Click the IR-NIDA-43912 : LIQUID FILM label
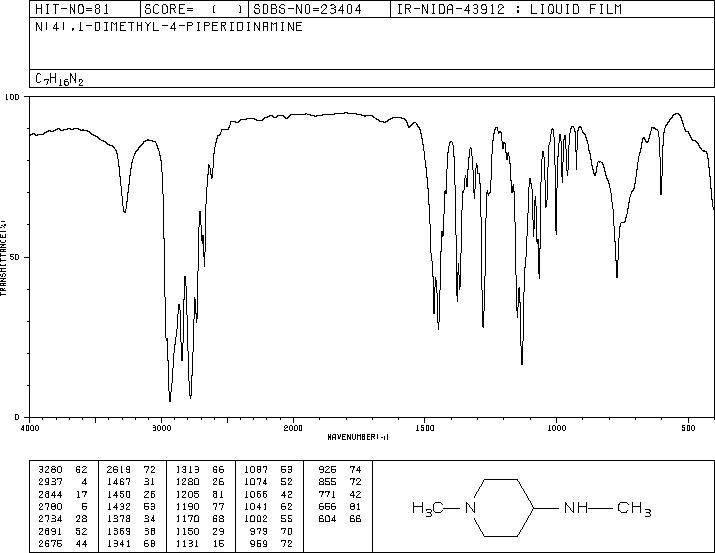The height and width of the screenshot is (553, 715). pos(509,9)
